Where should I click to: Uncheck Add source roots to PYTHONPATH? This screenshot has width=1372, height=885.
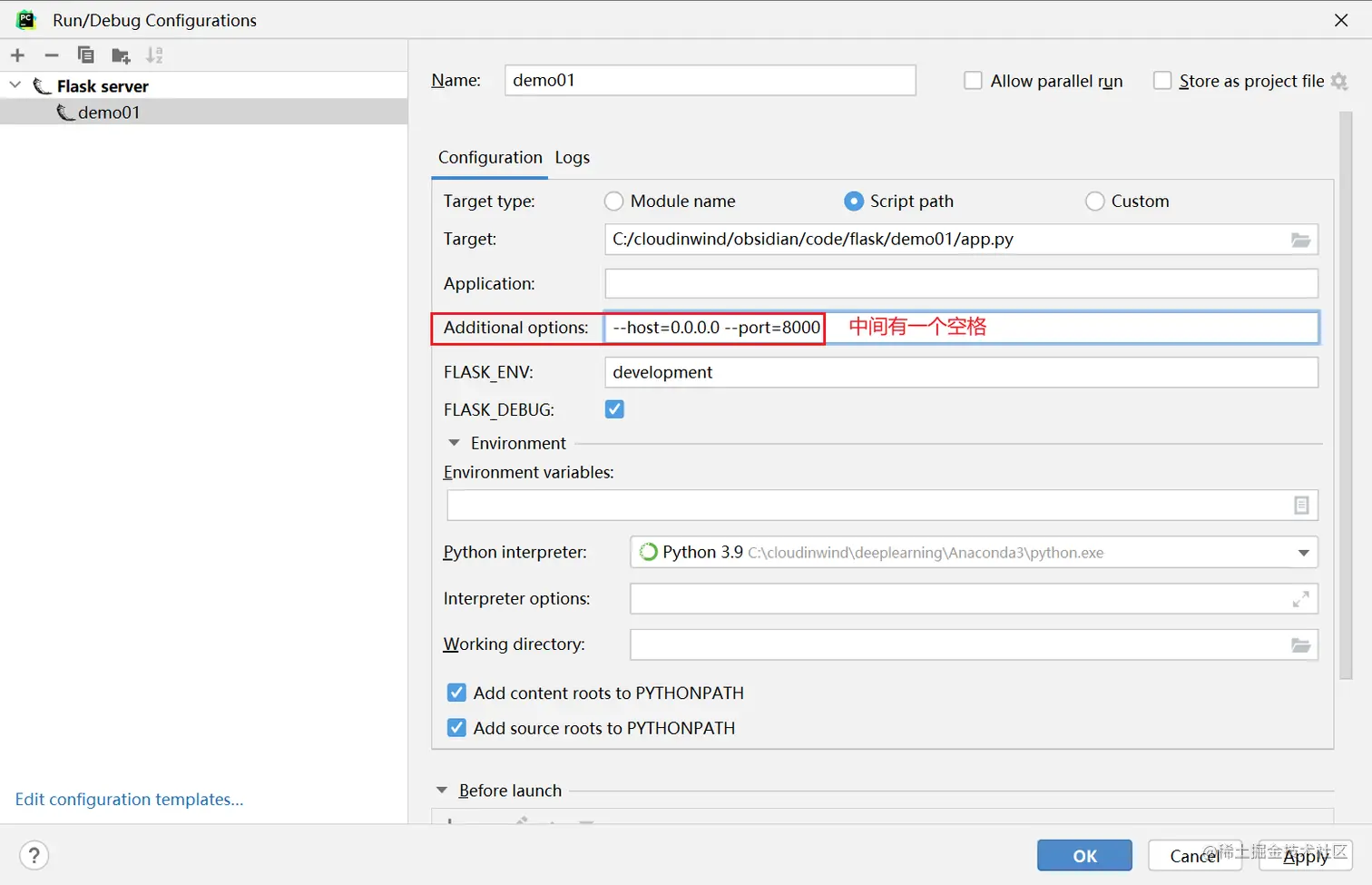point(456,728)
